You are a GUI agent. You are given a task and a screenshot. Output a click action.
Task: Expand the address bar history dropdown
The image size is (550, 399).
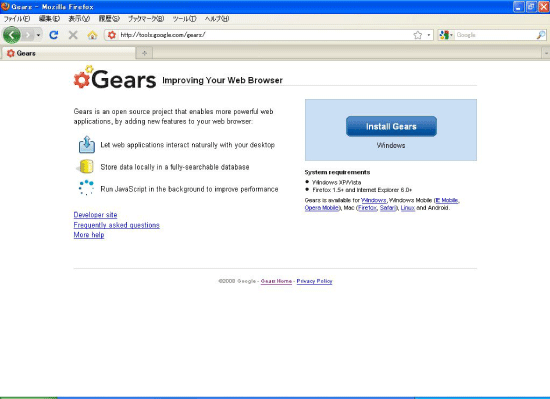click(x=429, y=35)
